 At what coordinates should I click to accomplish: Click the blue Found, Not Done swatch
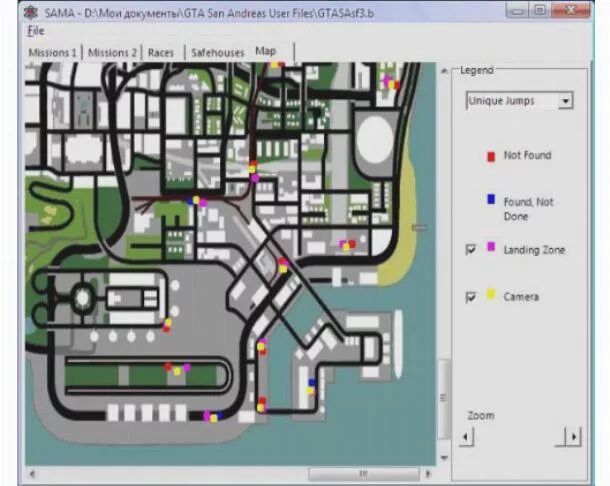pyautogui.click(x=491, y=199)
